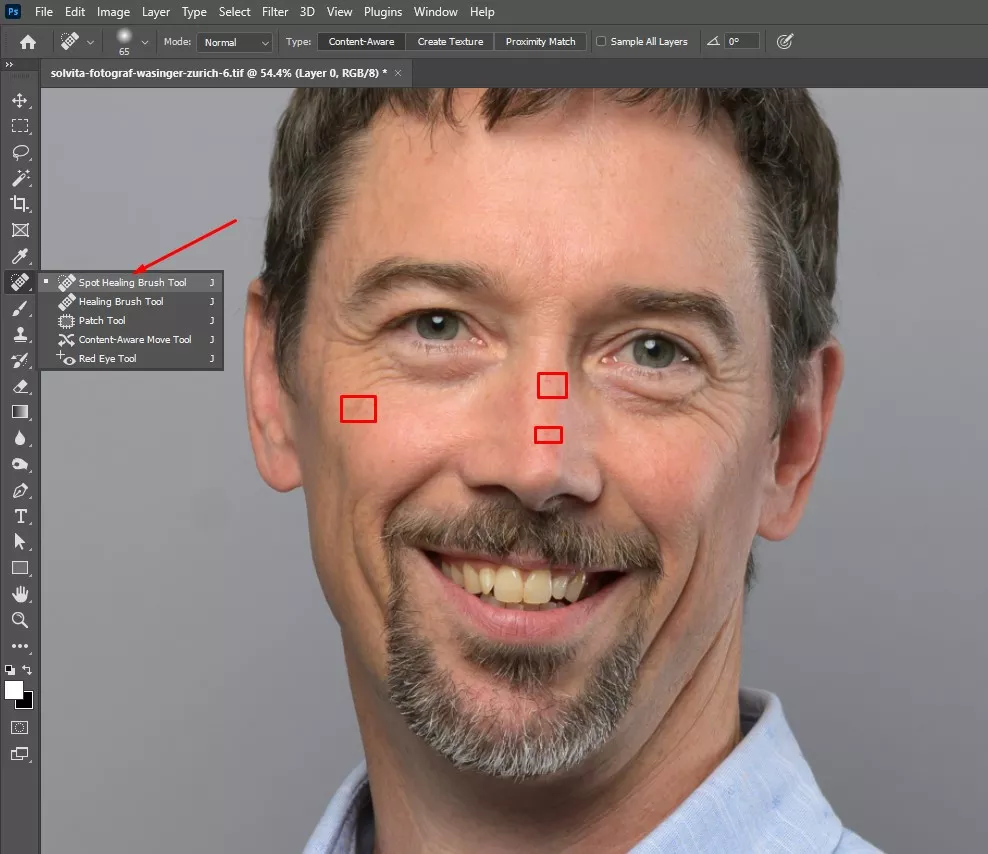Open the Mode dropdown set to Normal
Image resolution: width=988 pixels, height=854 pixels.
pos(235,42)
